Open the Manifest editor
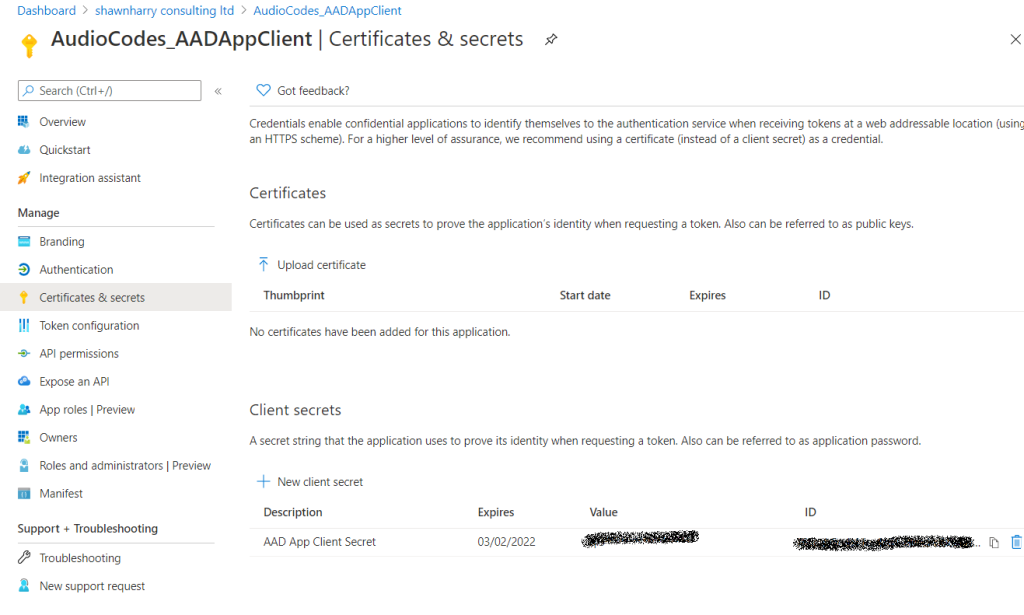This screenshot has width=1024, height=615. click(61, 494)
